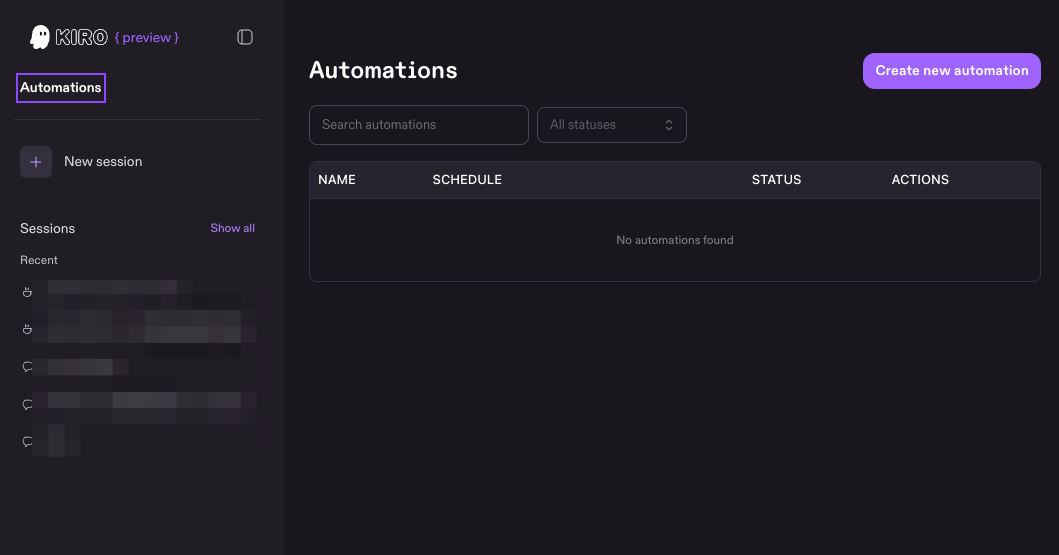Start a New session

[x=103, y=162]
